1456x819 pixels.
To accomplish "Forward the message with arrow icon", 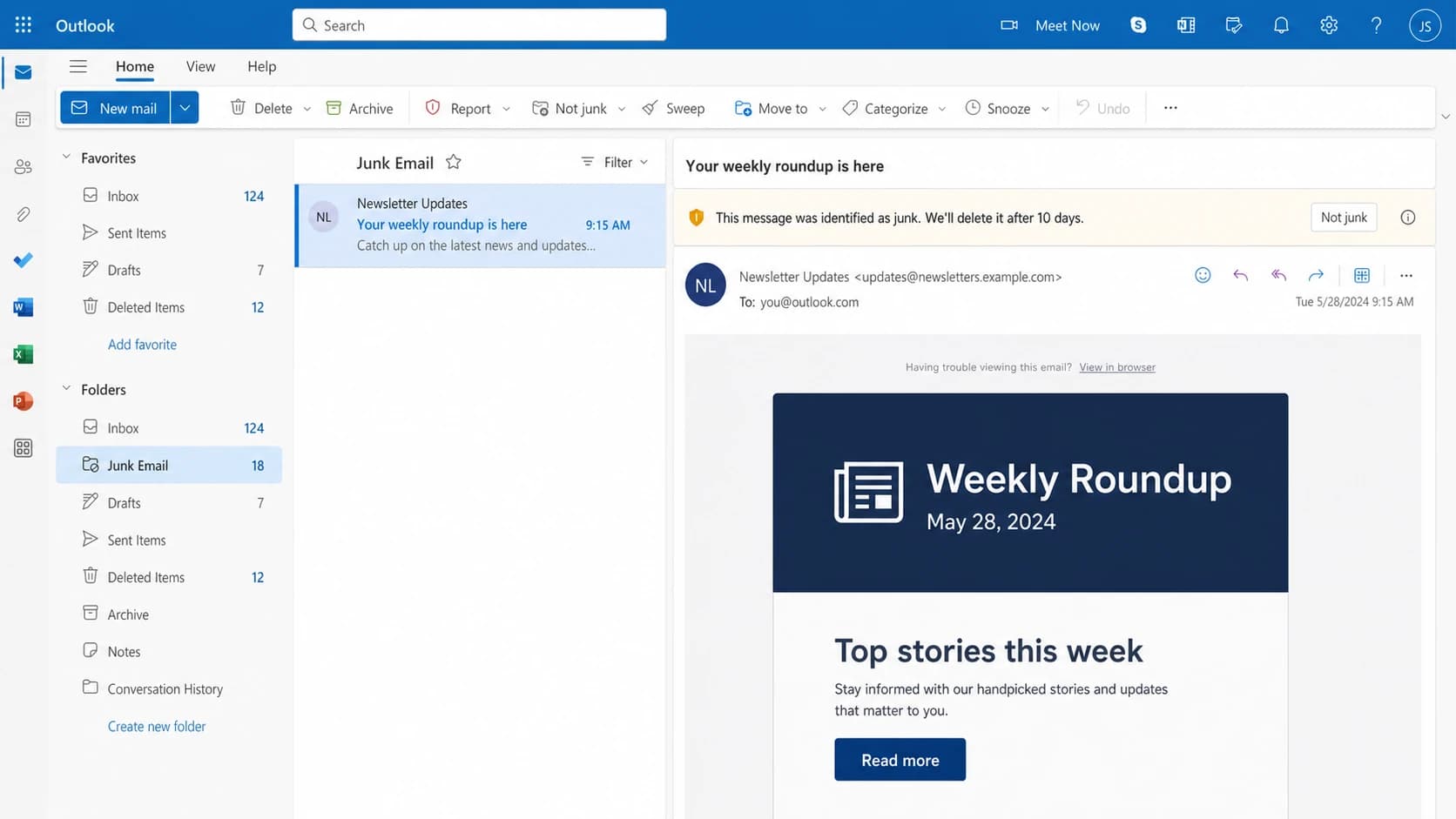I will (1316, 275).
